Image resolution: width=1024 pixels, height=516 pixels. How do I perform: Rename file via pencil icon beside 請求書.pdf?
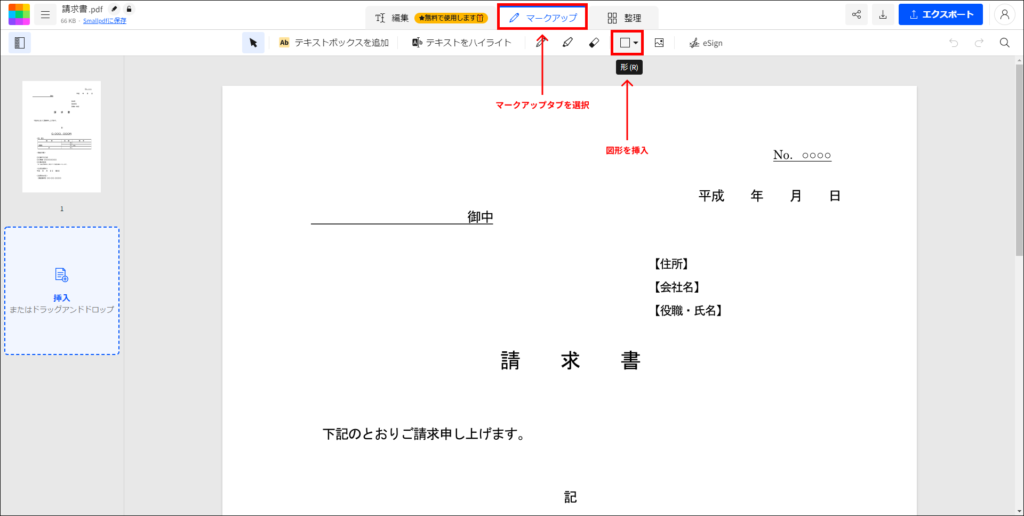[x=114, y=9]
